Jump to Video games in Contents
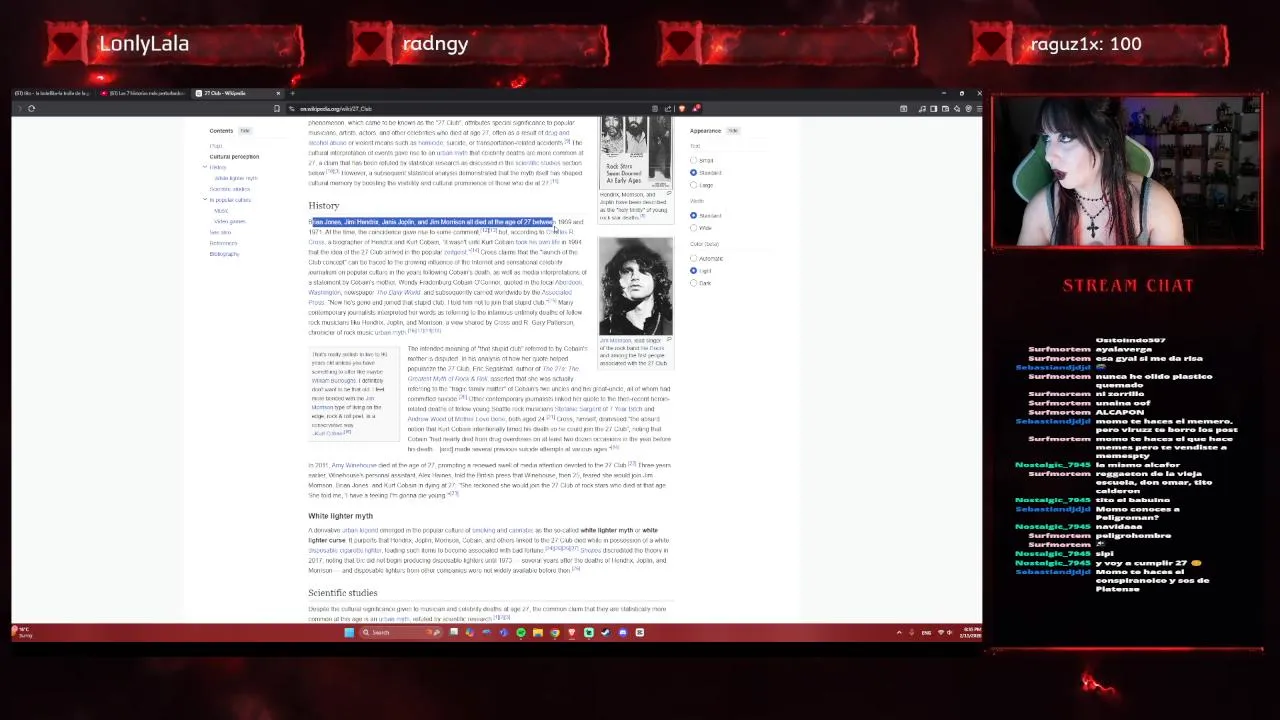This screenshot has height=720, width=1280. tap(229, 221)
